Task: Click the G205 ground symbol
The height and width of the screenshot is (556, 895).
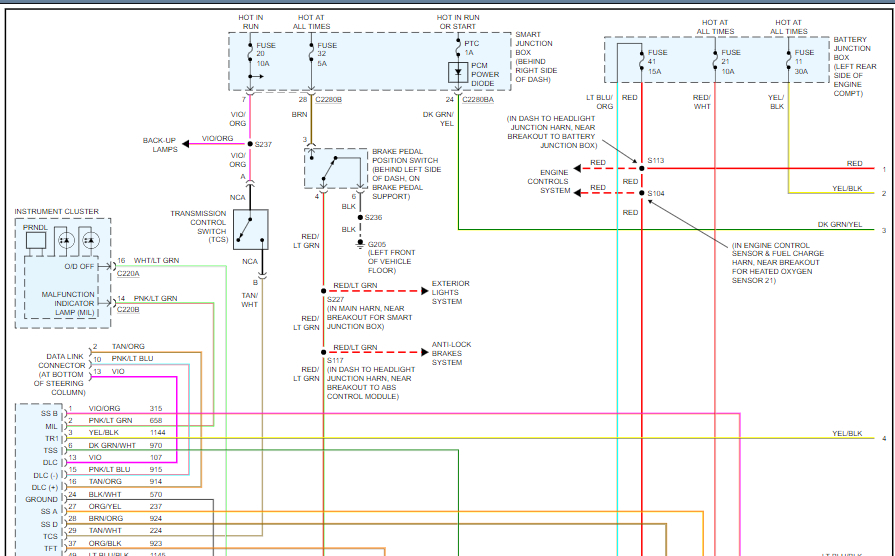Action: [x=360, y=243]
